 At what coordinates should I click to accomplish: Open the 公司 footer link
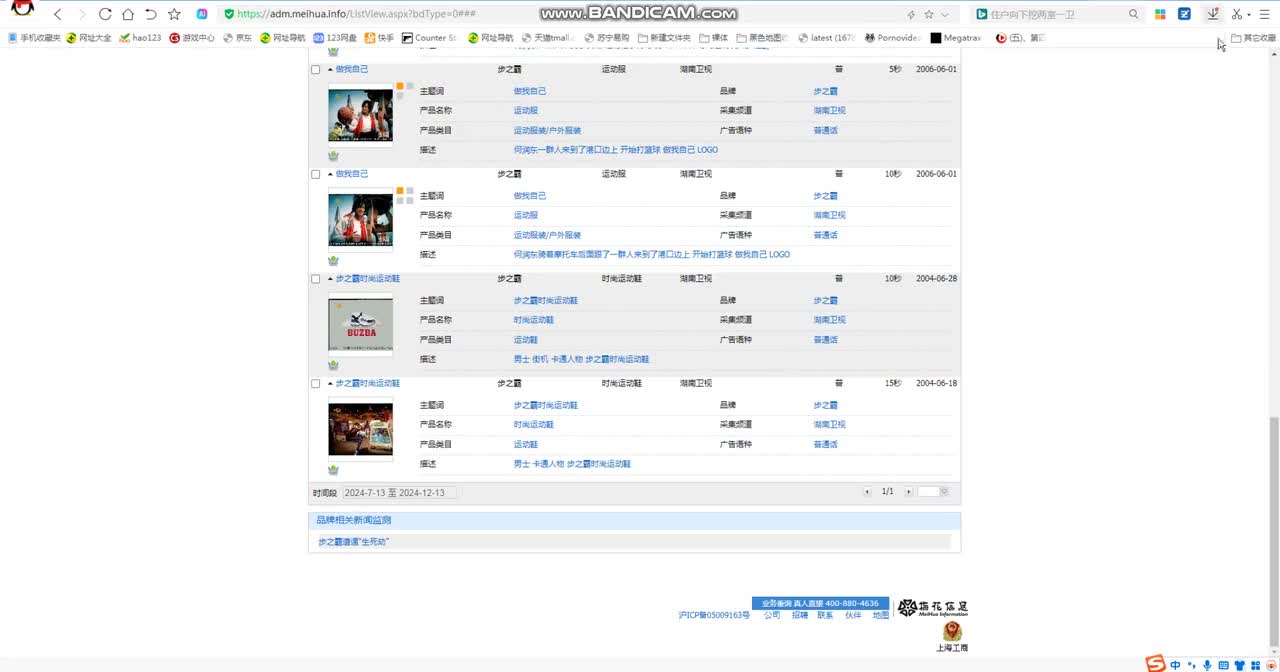(x=772, y=616)
